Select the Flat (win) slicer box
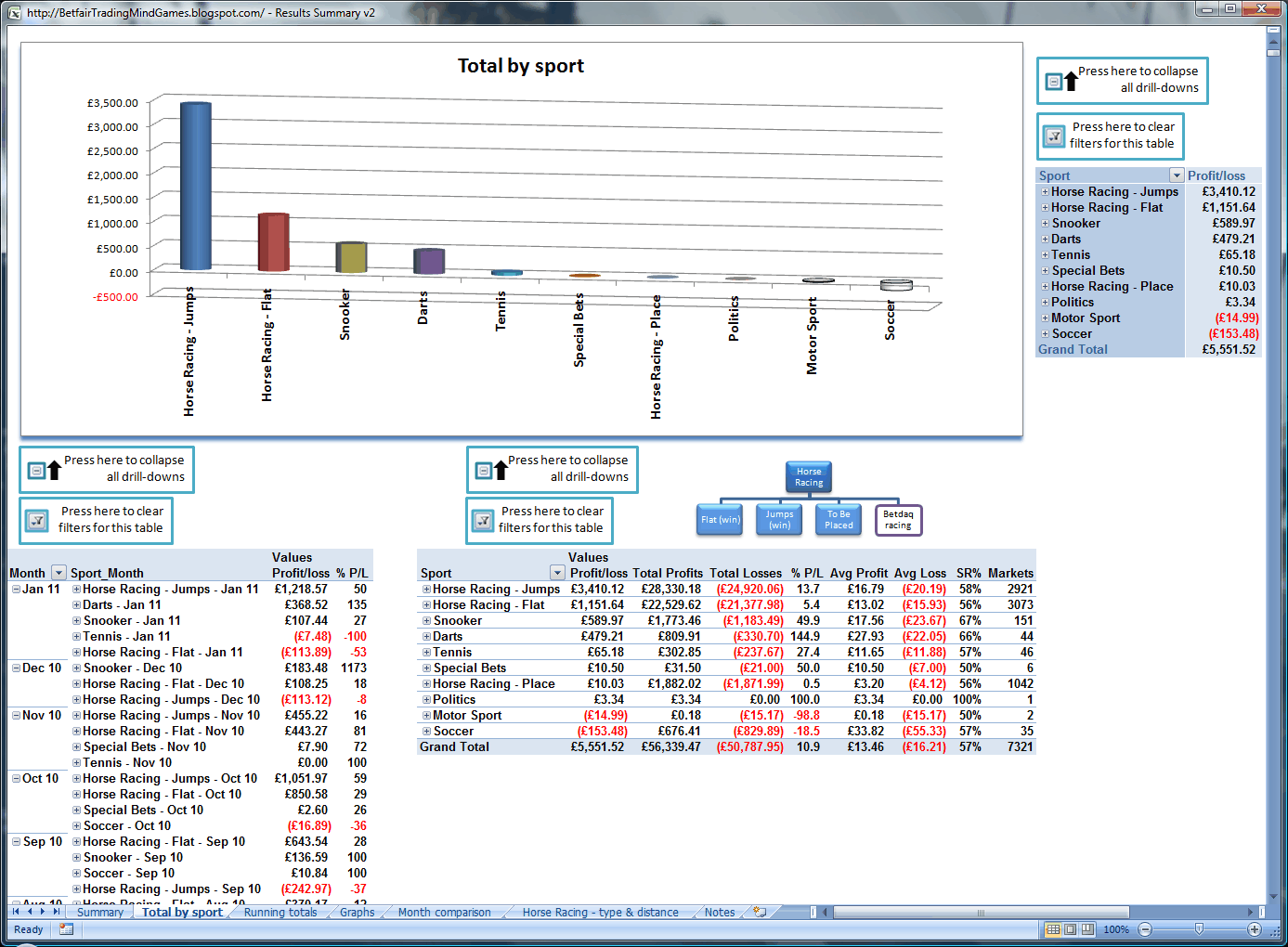This screenshot has height=947, width=1288. [721, 520]
